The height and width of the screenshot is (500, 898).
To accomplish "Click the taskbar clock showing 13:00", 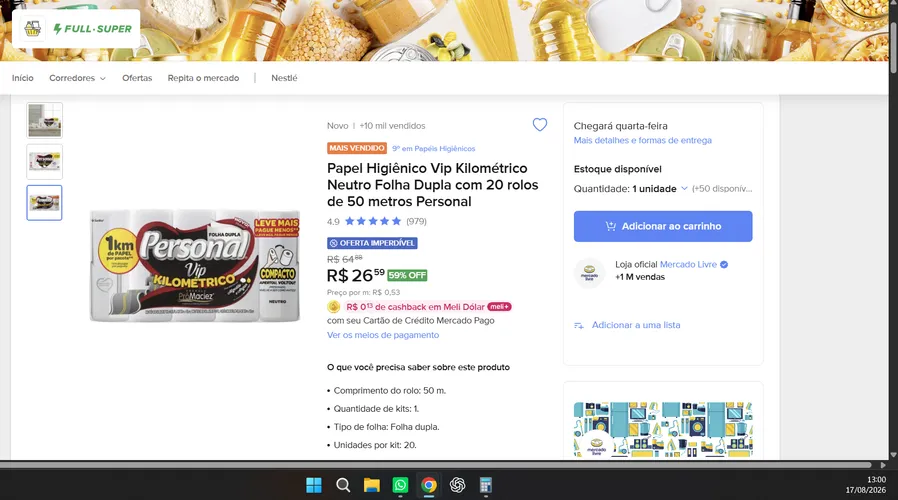I will click(x=876, y=479).
